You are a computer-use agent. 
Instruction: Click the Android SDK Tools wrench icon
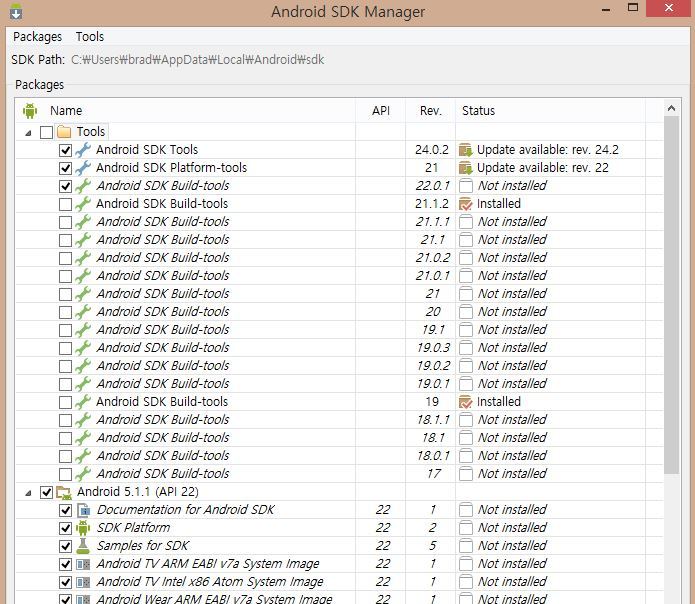coord(83,150)
